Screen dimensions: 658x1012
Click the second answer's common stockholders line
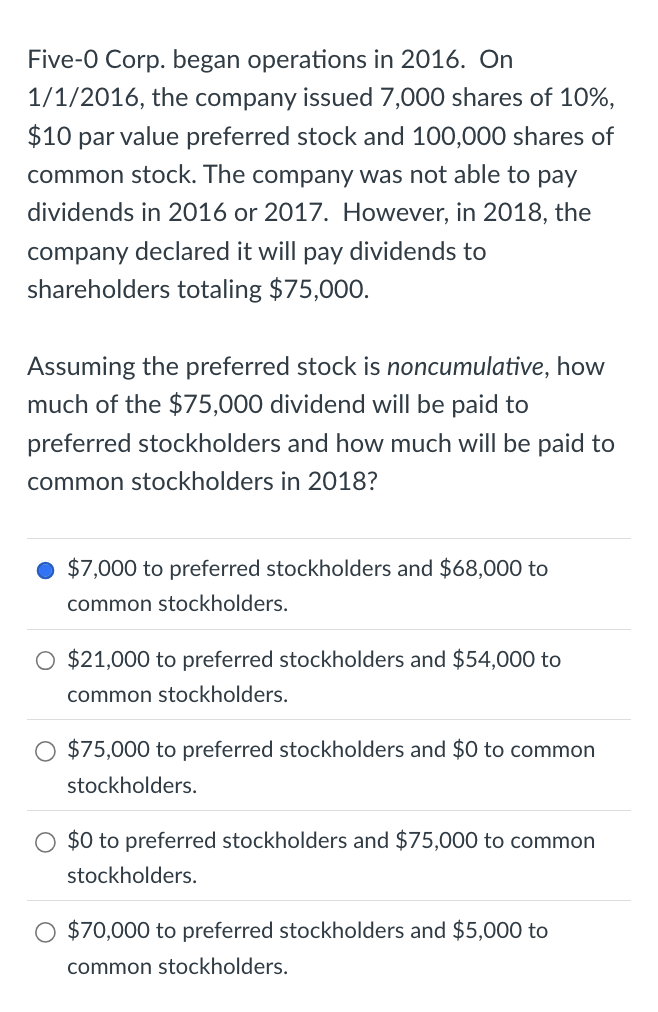coord(177,695)
